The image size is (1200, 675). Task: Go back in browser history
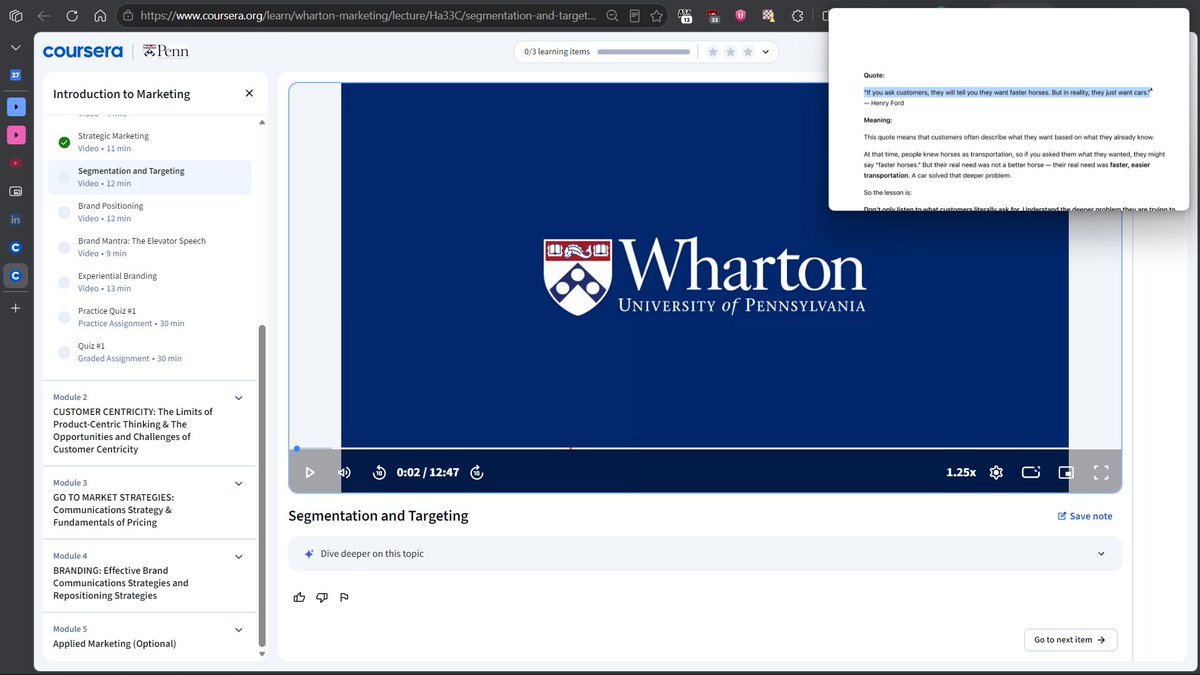point(43,16)
